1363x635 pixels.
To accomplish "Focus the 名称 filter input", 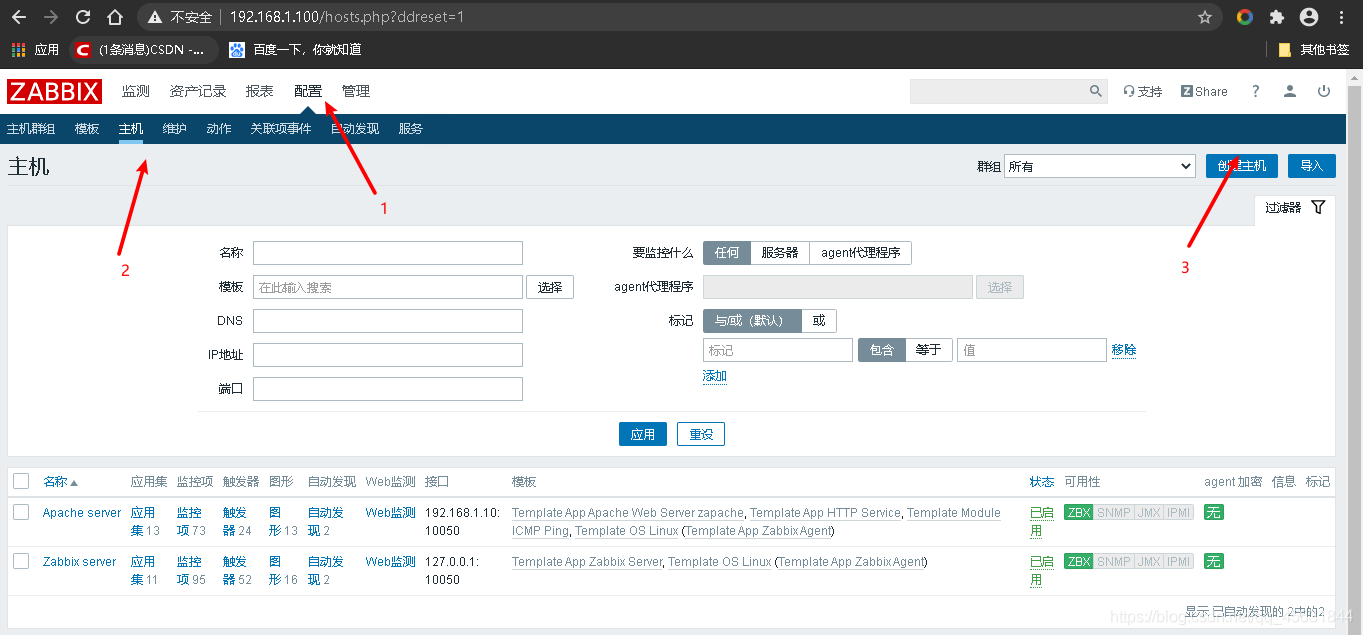I will (x=388, y=252).
